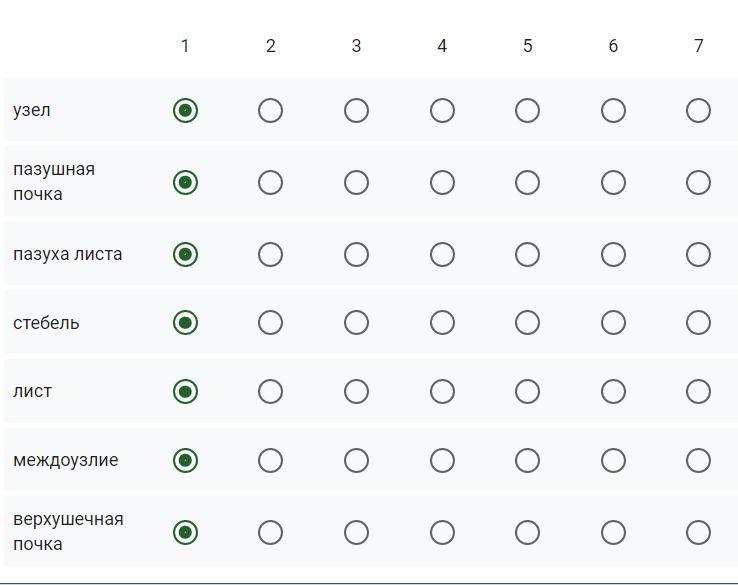Image resolution: width=738 pixels, height=585 pixels.
Task: Set пазуха листа to option 6
Action: (613, 254)
